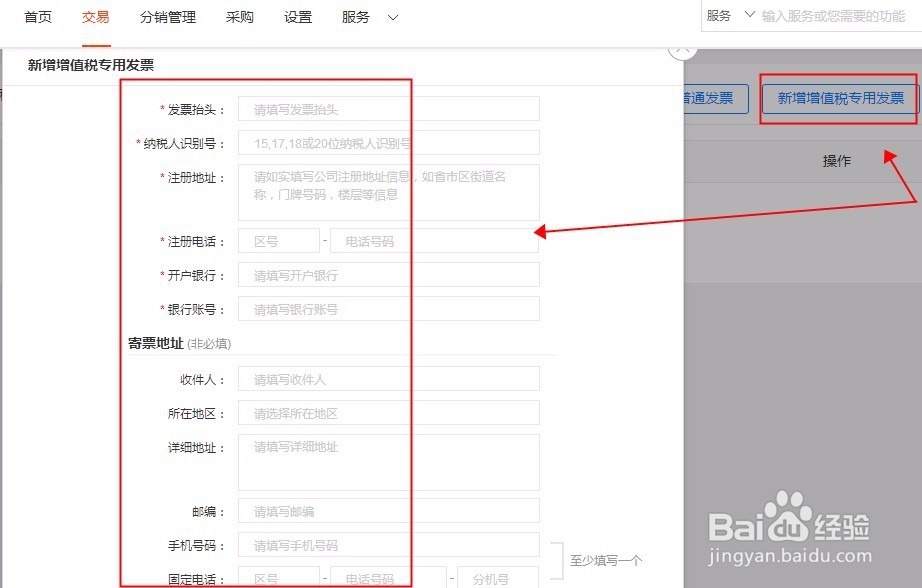This screenshot has height=588, width=922.
Task: Click the 银行账号 input field
Action: [389, 309]
